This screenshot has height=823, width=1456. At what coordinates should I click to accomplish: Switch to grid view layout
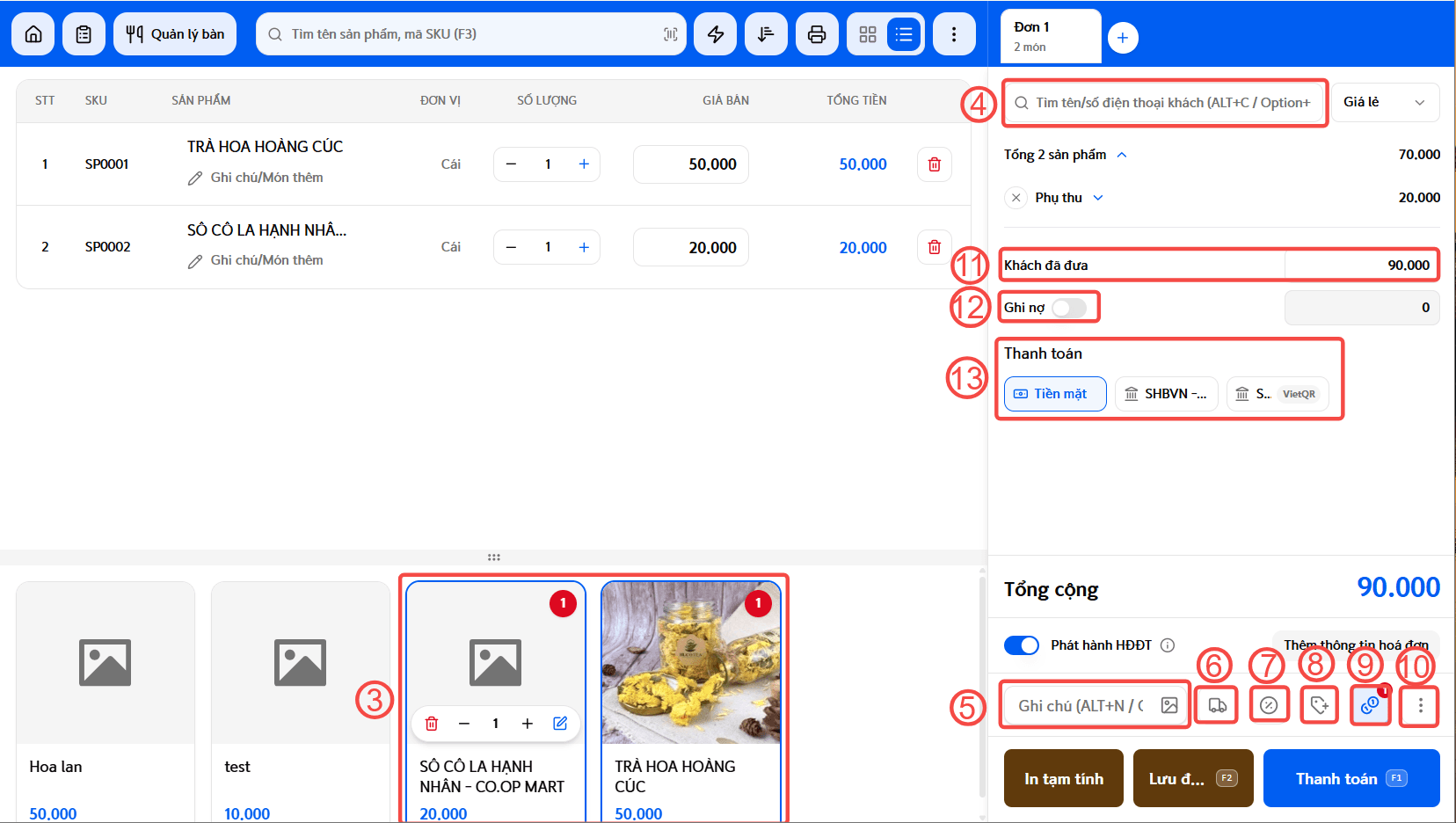point(868,34)
